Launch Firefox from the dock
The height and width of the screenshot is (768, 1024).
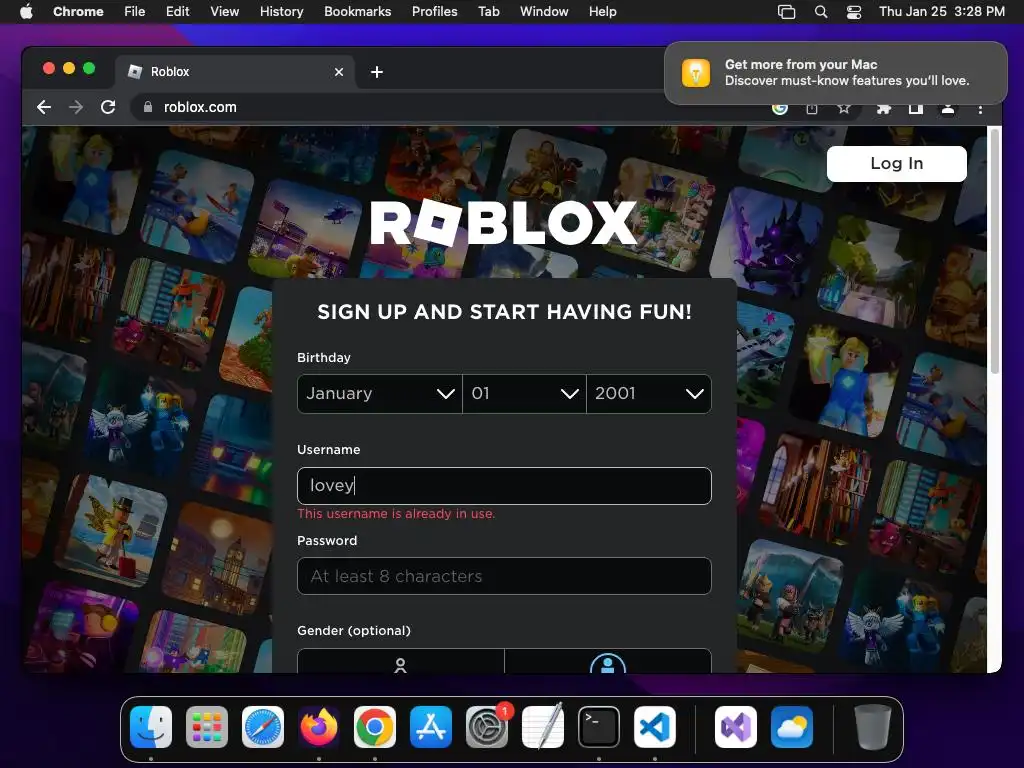[x=319, y=727]
